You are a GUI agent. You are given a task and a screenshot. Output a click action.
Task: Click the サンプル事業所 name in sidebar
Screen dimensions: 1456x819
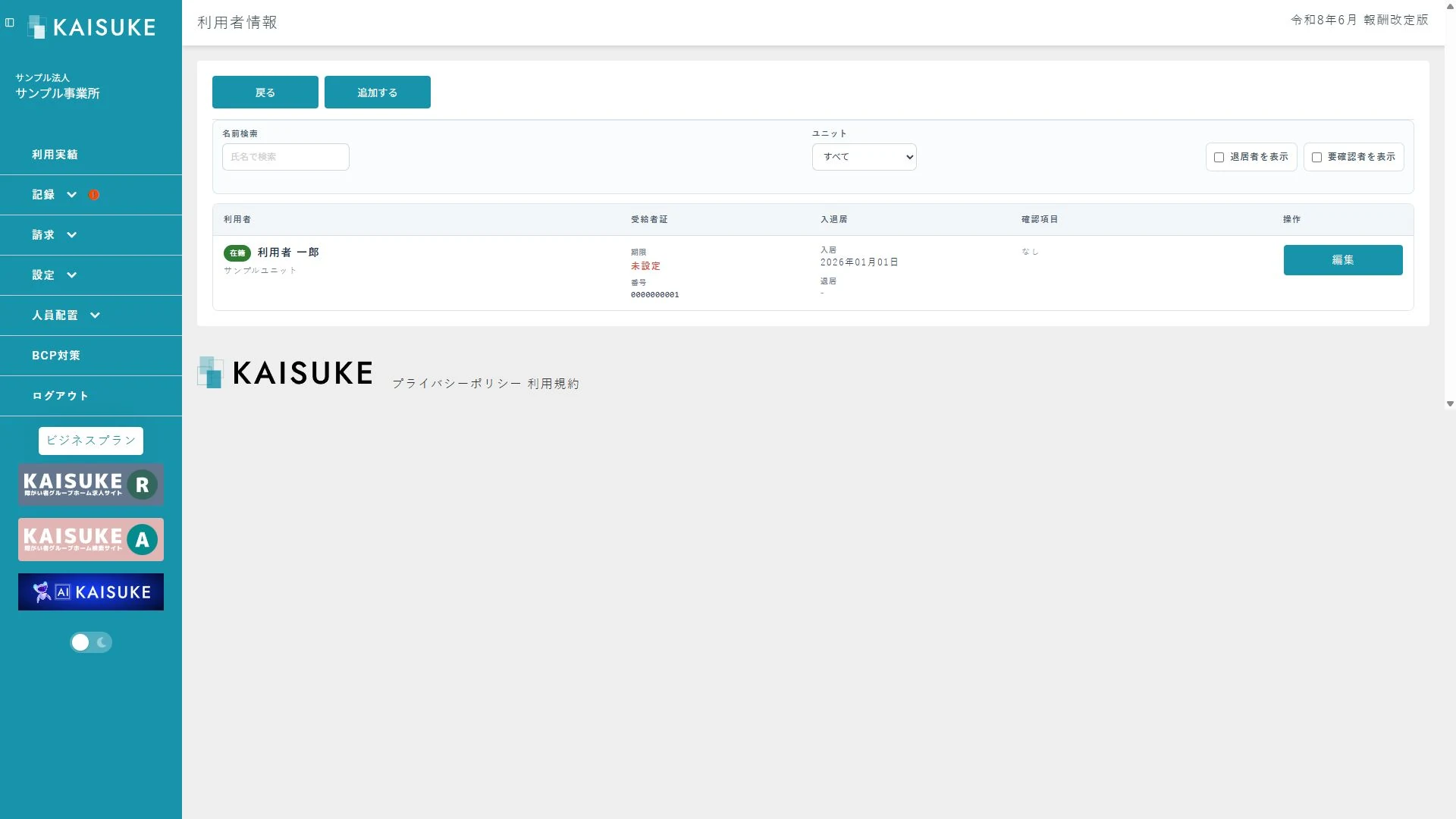point(58,93)
